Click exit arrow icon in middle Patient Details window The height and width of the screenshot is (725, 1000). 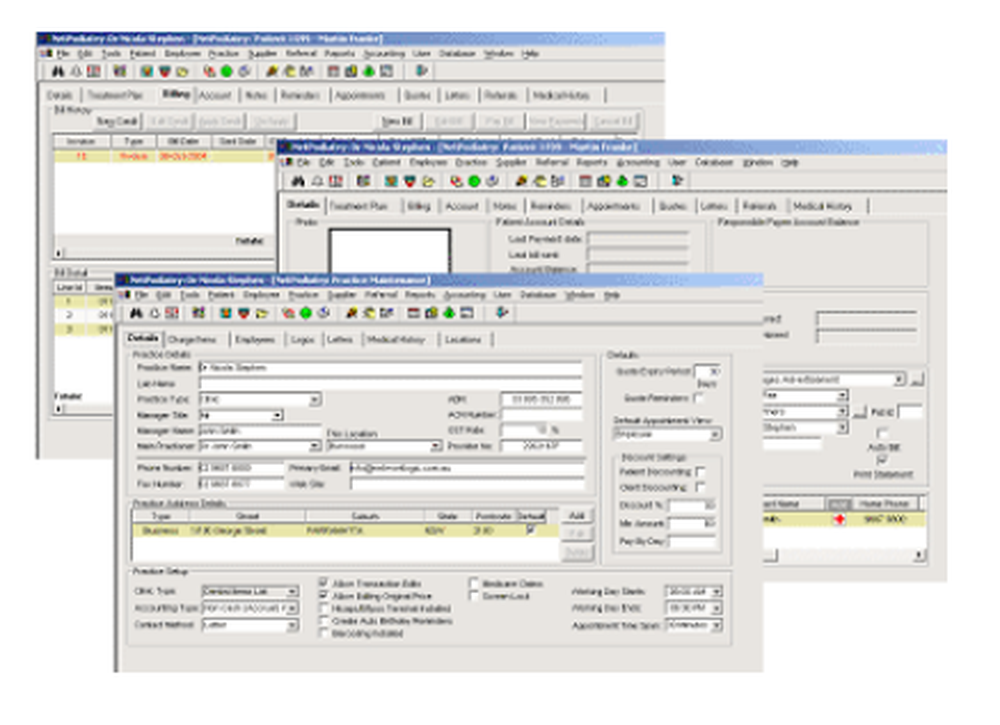click(677, 180)
